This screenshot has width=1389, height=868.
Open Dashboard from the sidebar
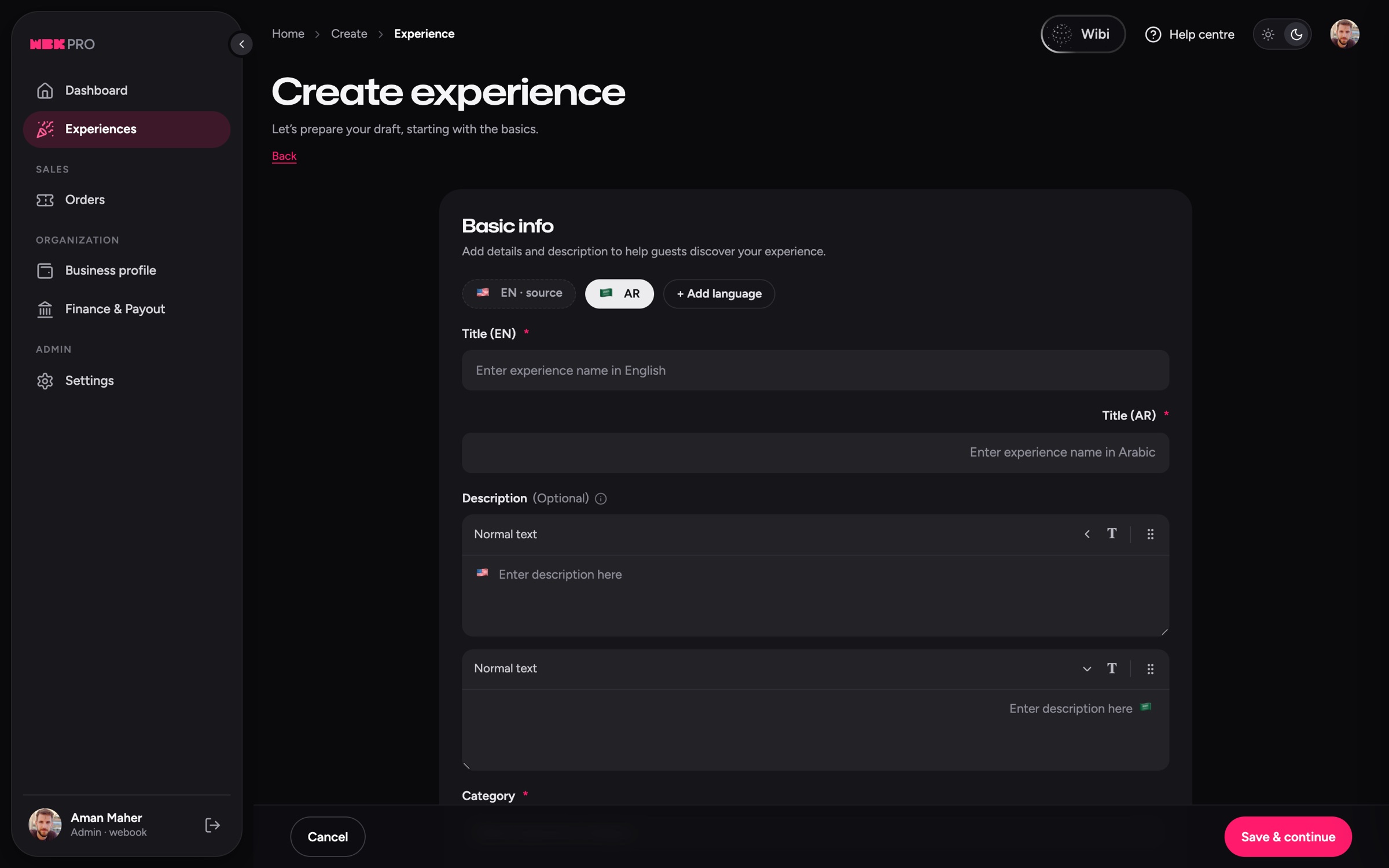[127, 90]
